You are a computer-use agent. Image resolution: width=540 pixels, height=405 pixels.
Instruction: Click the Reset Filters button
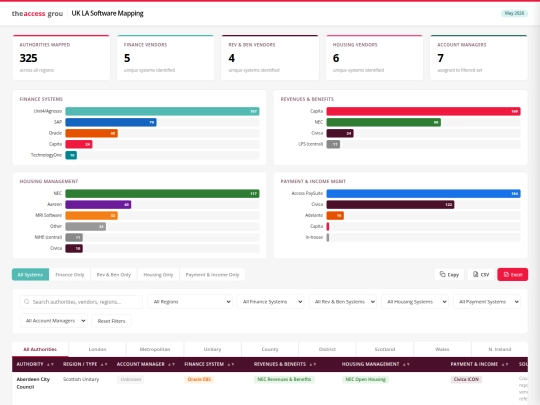pyautogui.click(x=111, y=321)
